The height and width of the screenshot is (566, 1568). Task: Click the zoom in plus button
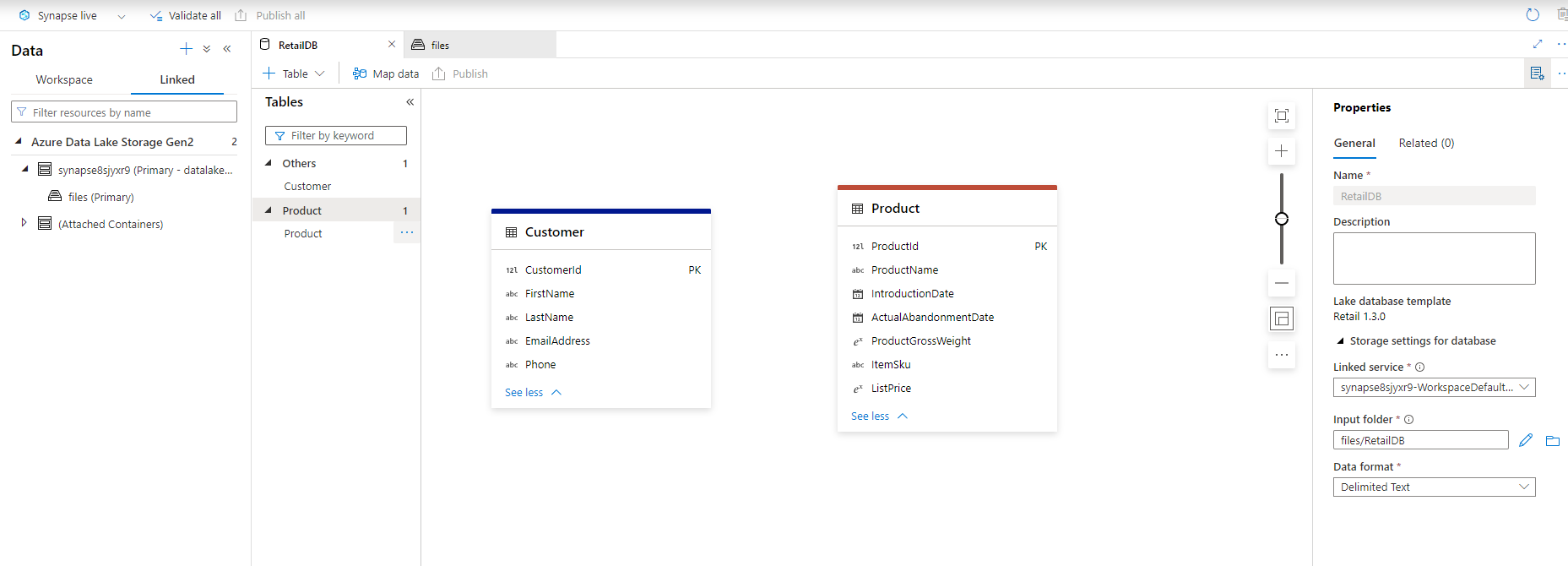[1282, 151]
